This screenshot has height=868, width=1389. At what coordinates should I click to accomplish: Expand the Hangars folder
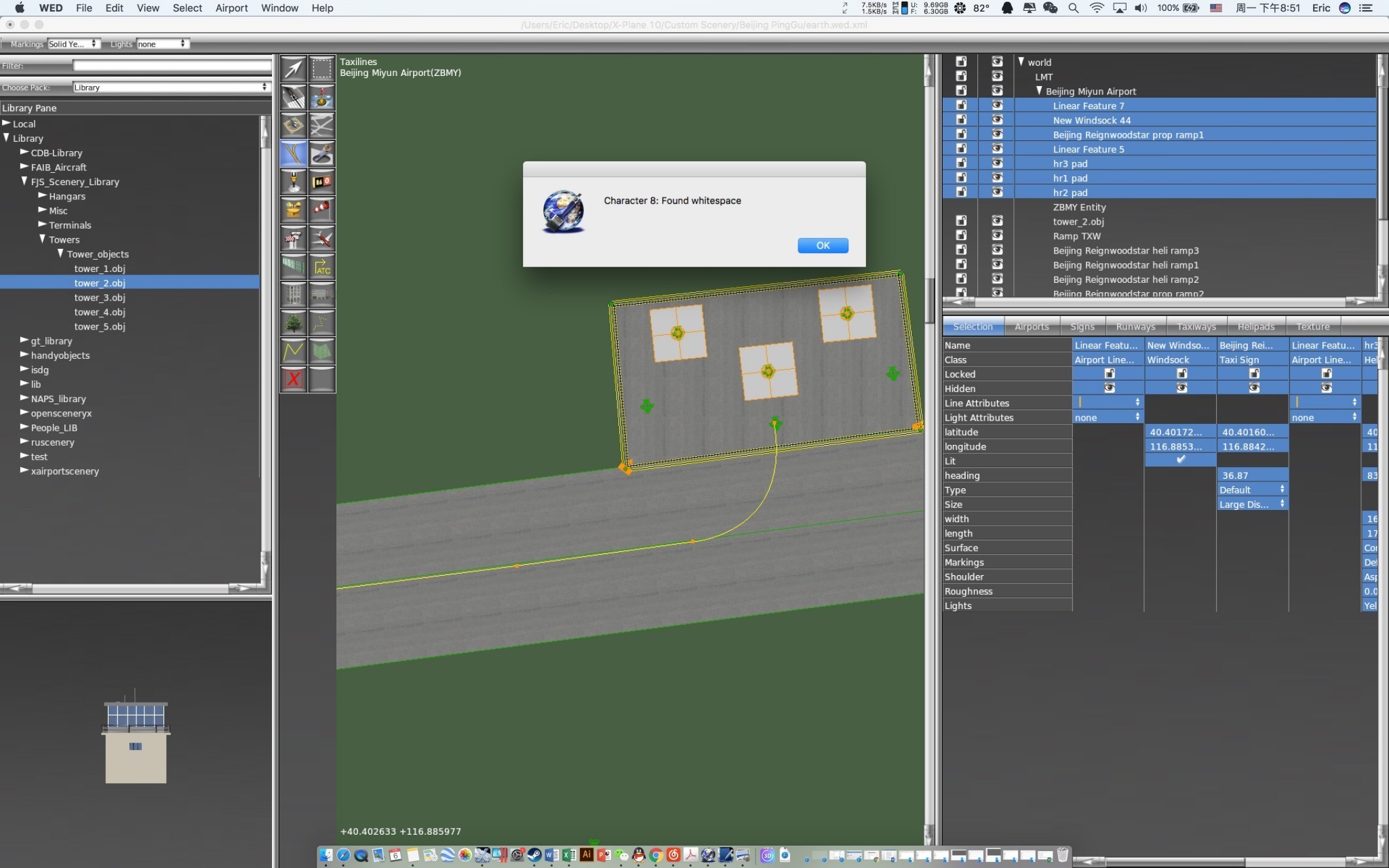[x=42, y=196]
